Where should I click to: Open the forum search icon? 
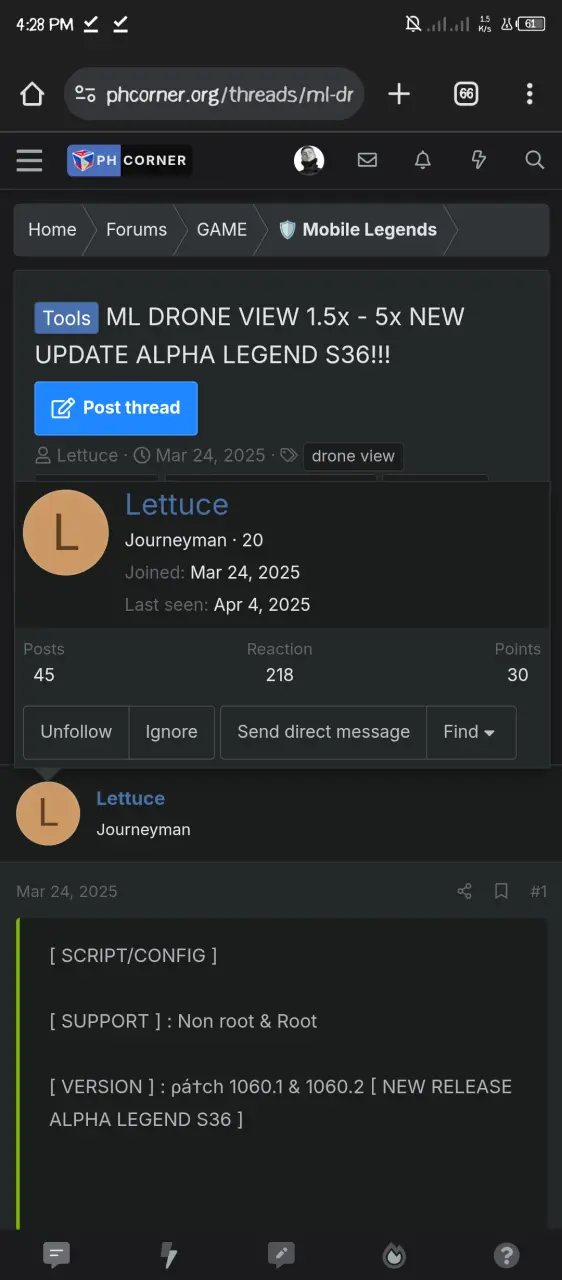pyautogui.click(x=534, y=160)
